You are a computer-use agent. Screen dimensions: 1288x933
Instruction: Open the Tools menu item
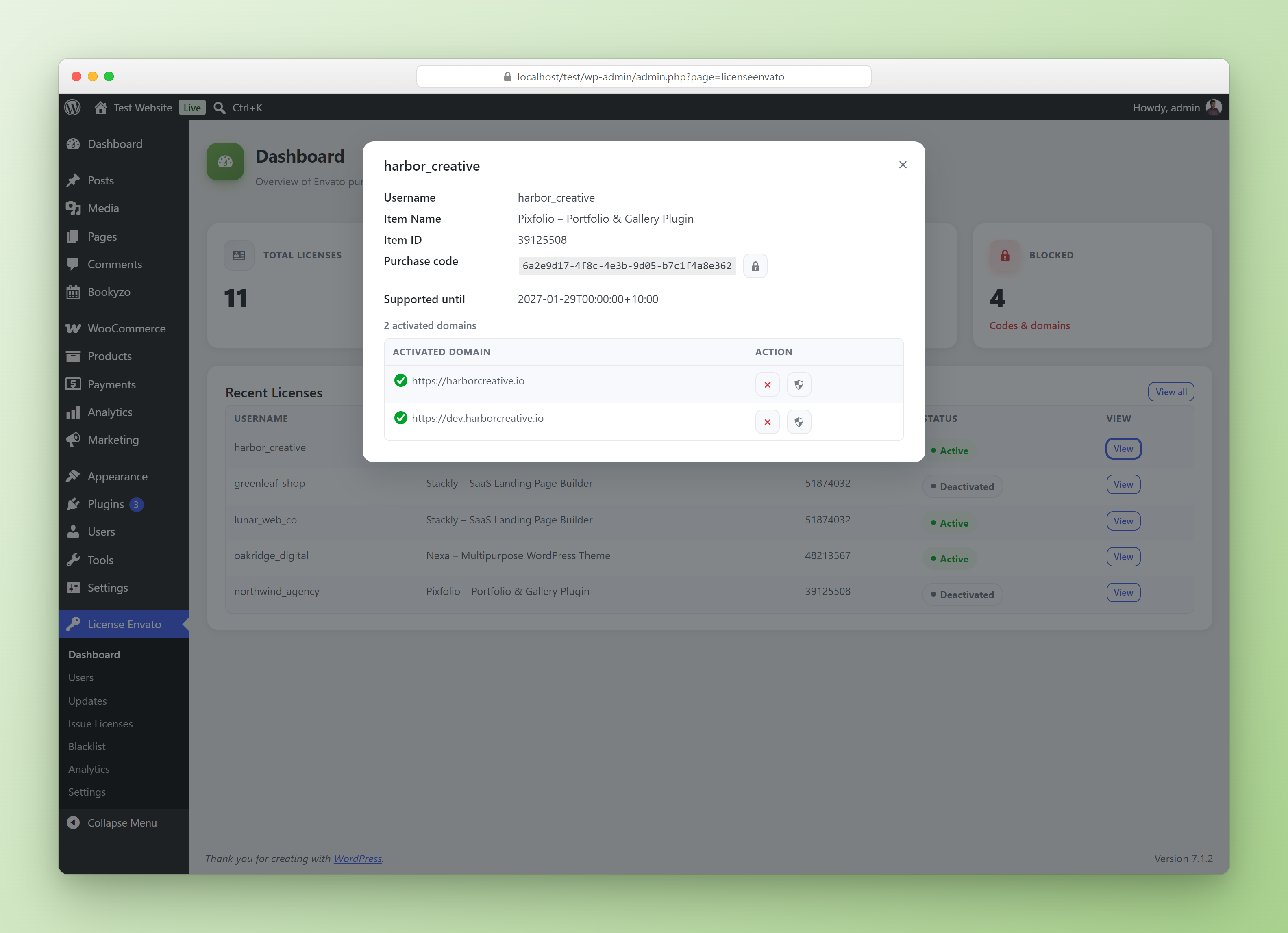point(123,560)
